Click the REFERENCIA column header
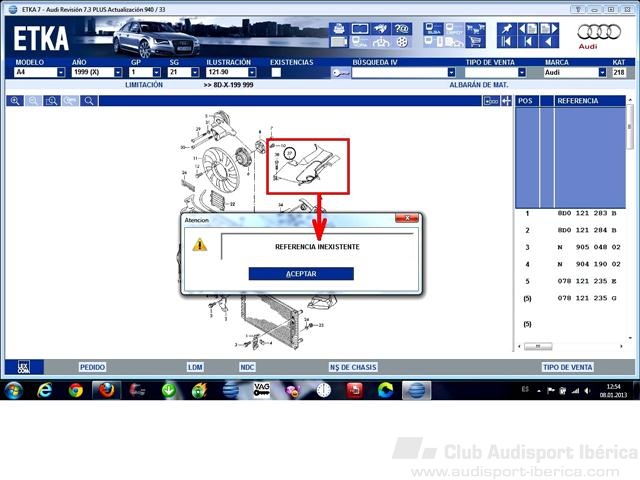This screenshot has height=480, width=640. tap(589, 101)
